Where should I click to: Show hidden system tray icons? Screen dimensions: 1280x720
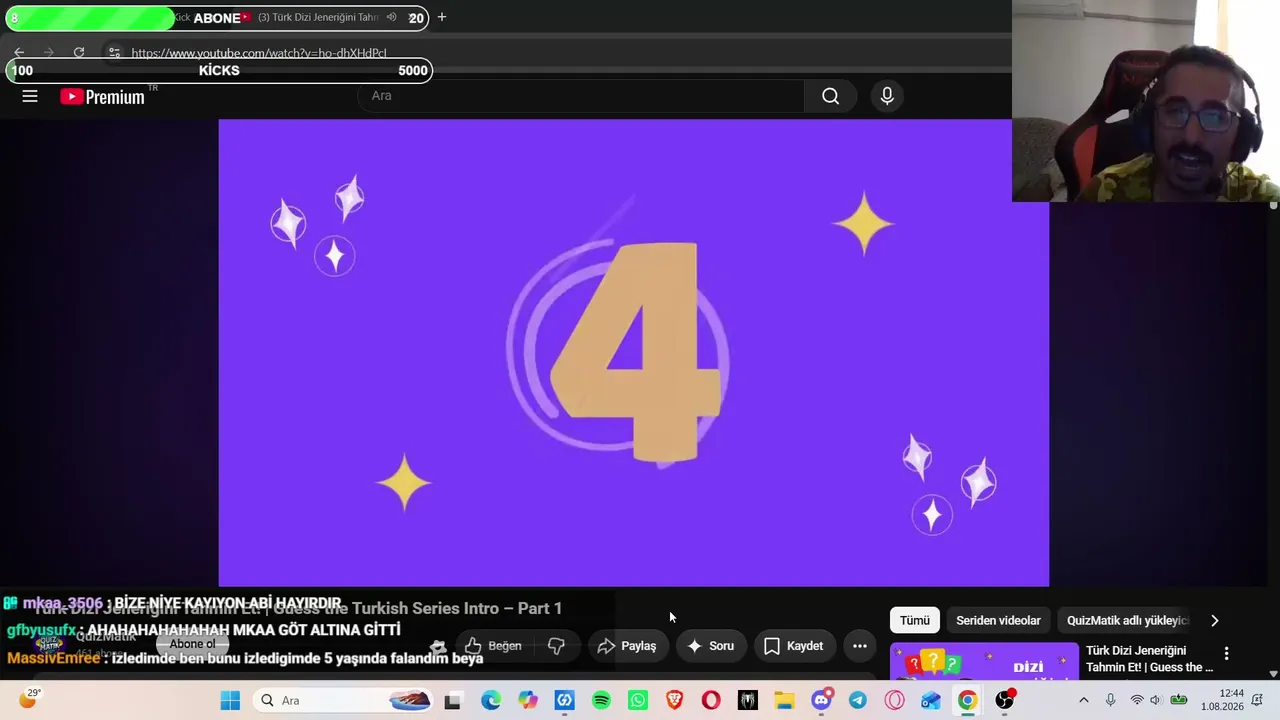(x=1083, y=700)
